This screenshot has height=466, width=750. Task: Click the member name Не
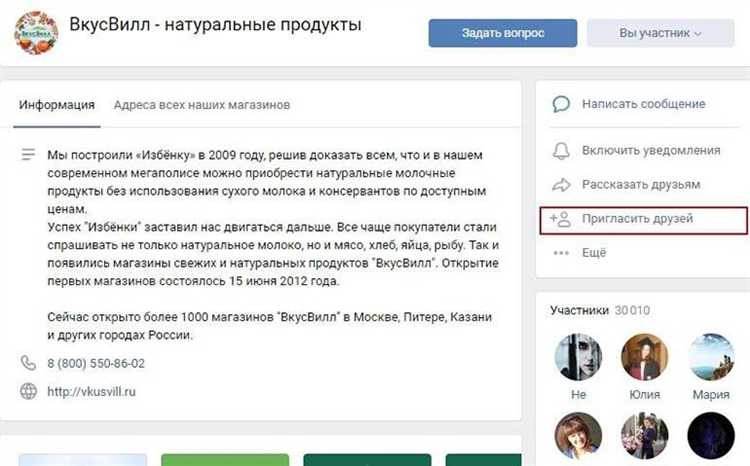click(x=578, y=395)
